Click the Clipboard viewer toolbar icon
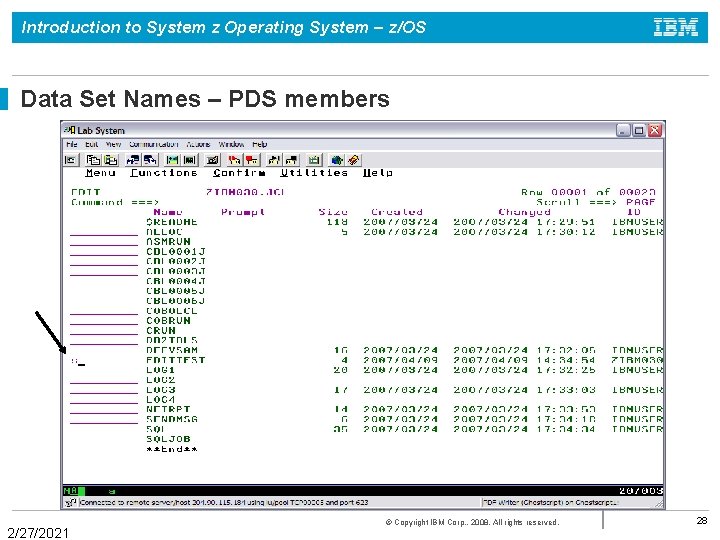 [x=314, y=160]
